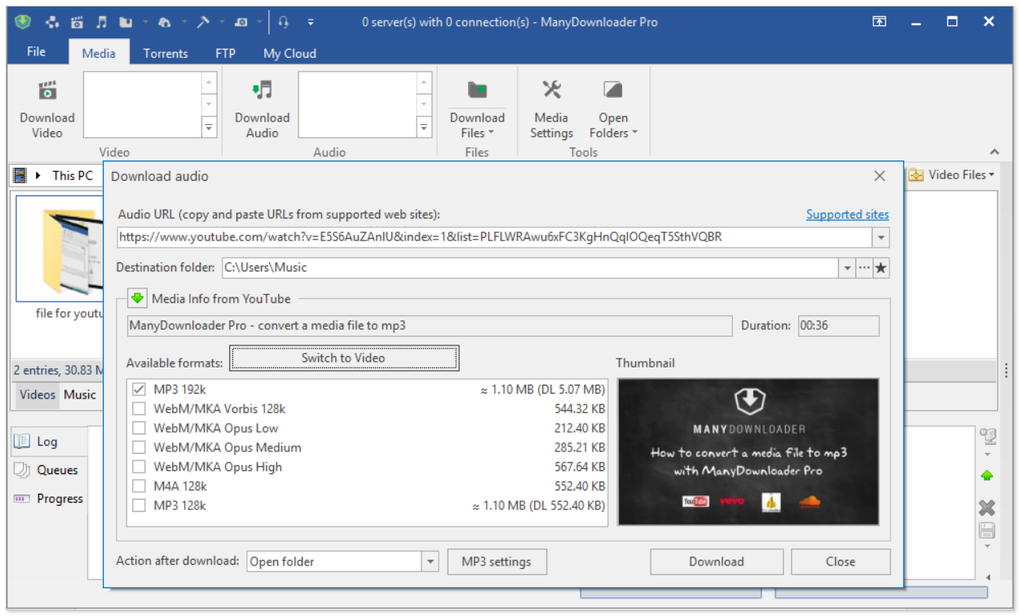Check the WebM/MKA Opus Low format
This screenshot has width=1020, height=616.
pos(139,428)
